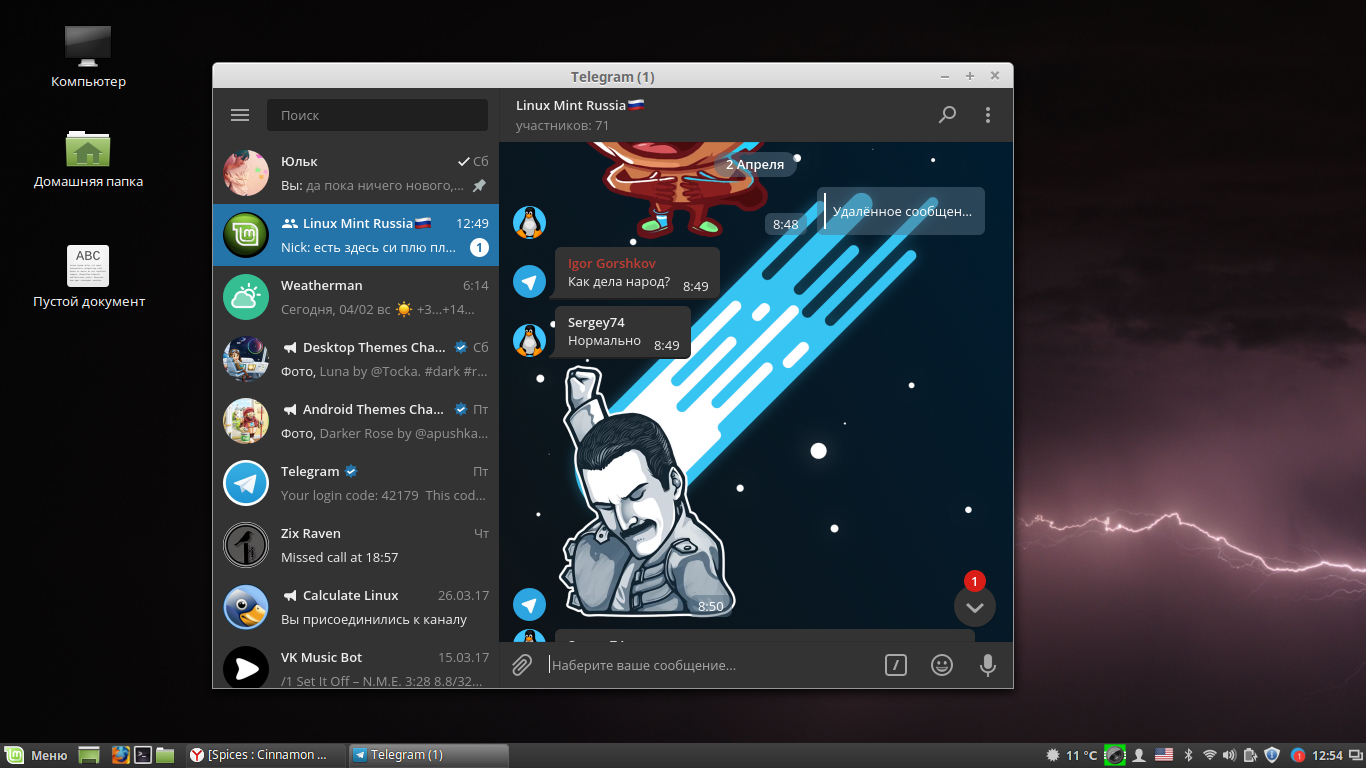Select the Telegram (1) taskbar window button
This screenshot has width=1366, height=768.
(428, 755)
